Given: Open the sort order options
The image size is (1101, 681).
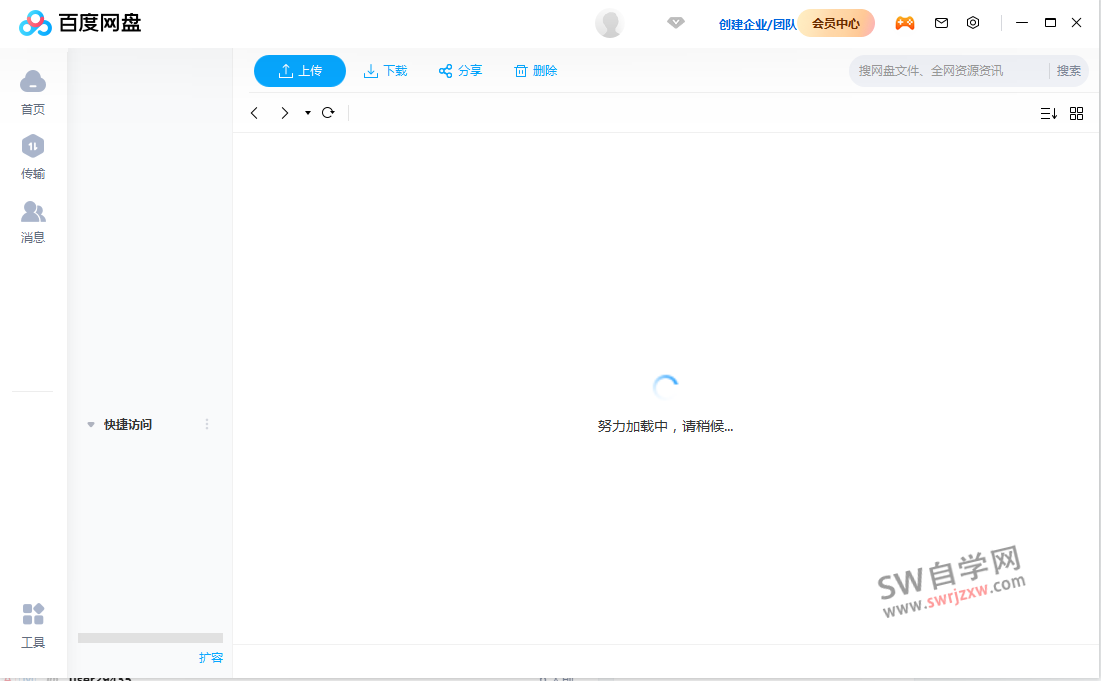Looking at the screenshot, I should [x=1048, y=113].
